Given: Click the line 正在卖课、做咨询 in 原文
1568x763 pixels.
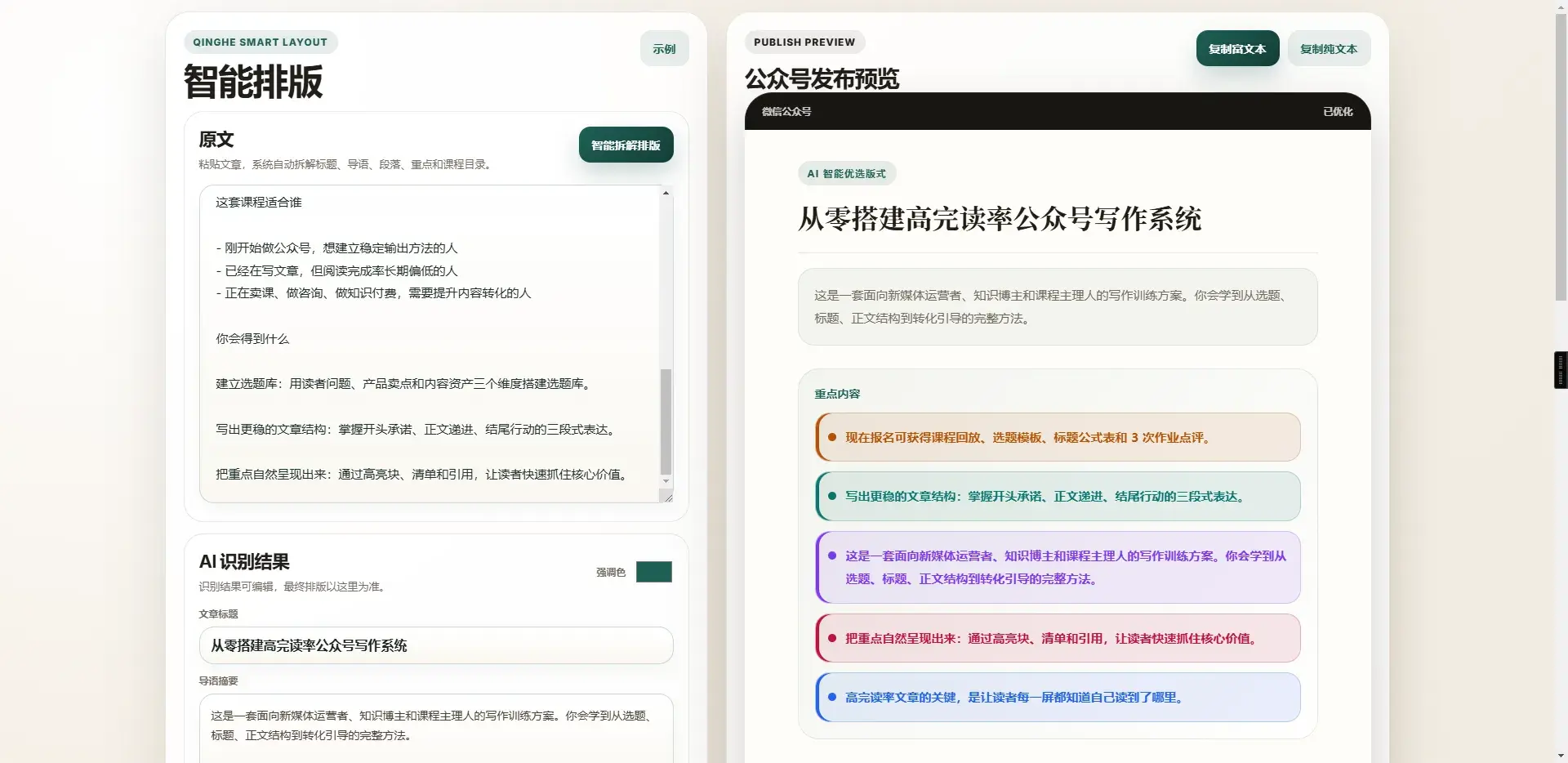Looking at the screenshot, I should (373, 293).
